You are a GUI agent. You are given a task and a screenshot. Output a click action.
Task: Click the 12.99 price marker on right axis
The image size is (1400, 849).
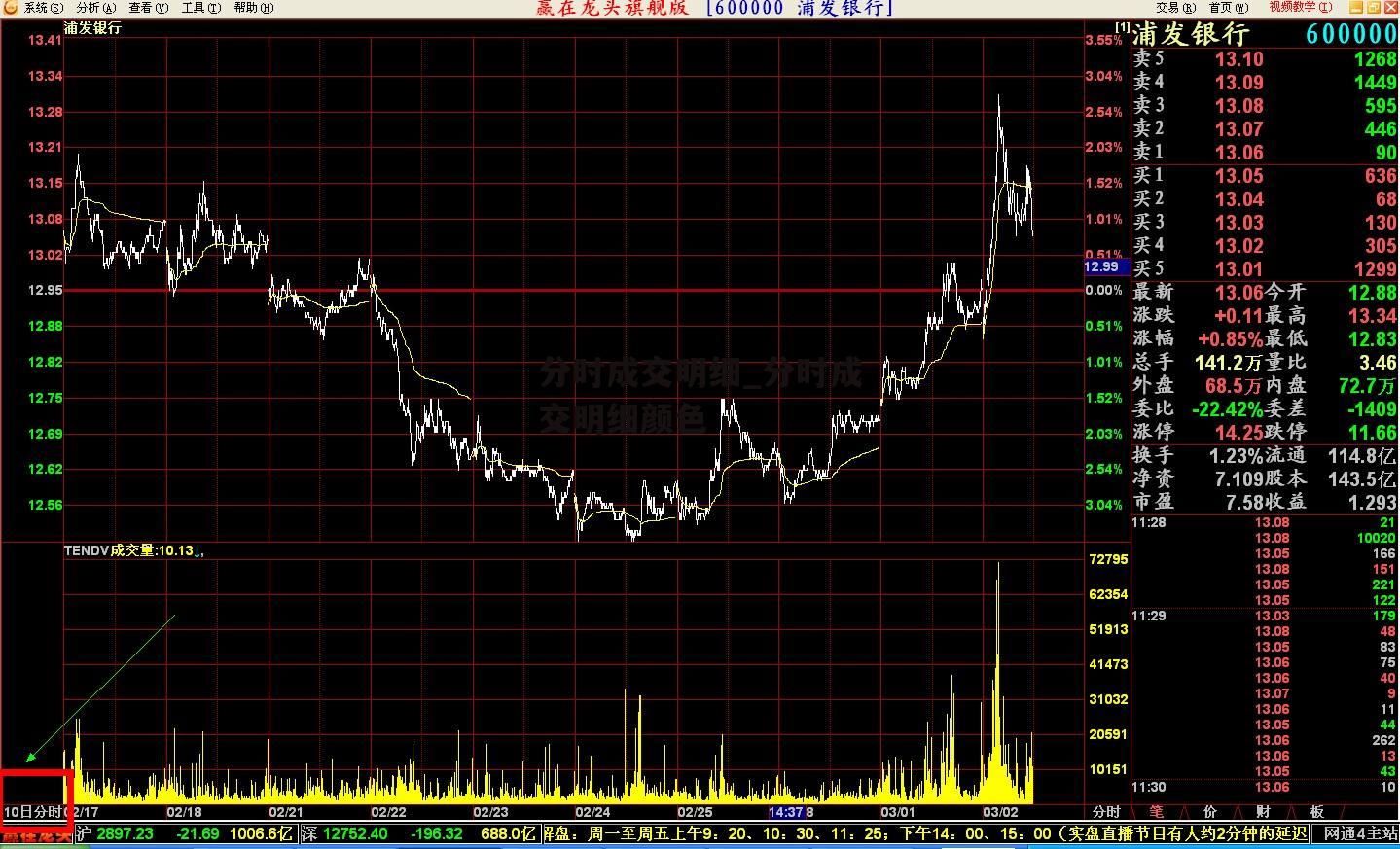pos(1106,266)
